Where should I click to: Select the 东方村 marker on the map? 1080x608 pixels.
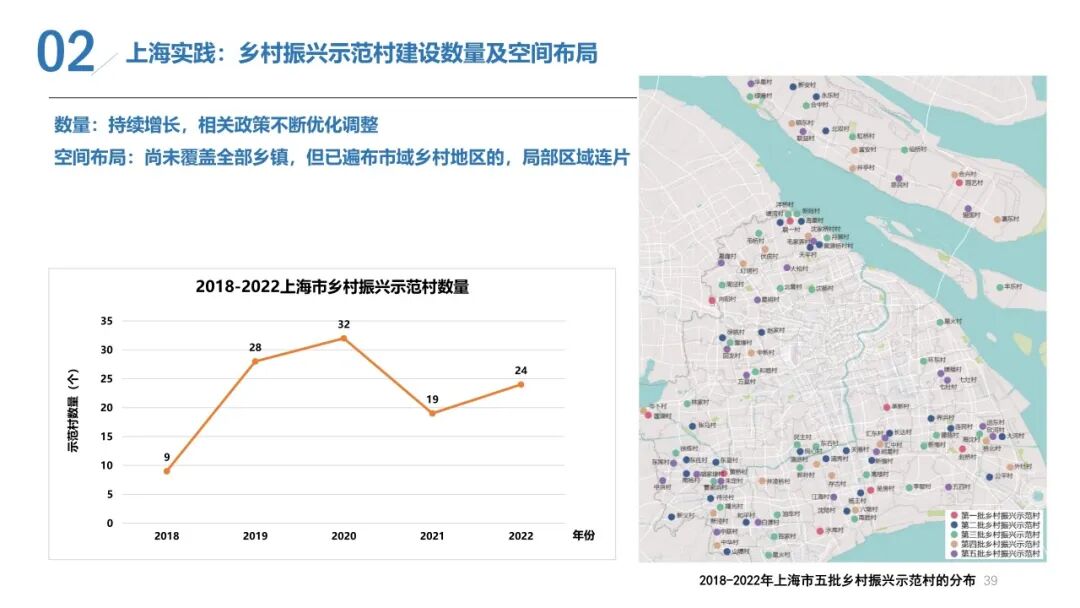pyautogui.click(x=716, y=462)
